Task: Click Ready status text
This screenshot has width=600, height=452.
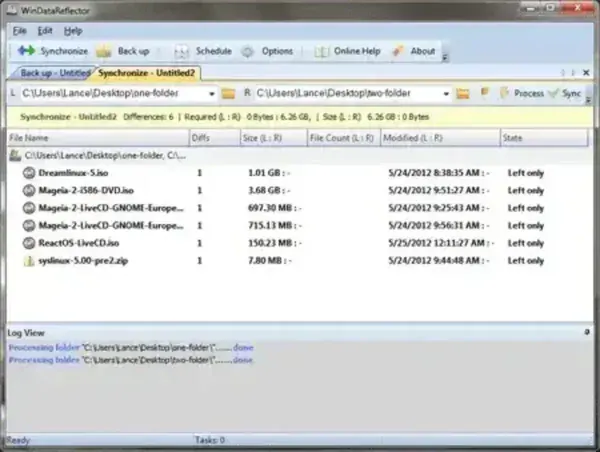Action: [x=18, y=441]
